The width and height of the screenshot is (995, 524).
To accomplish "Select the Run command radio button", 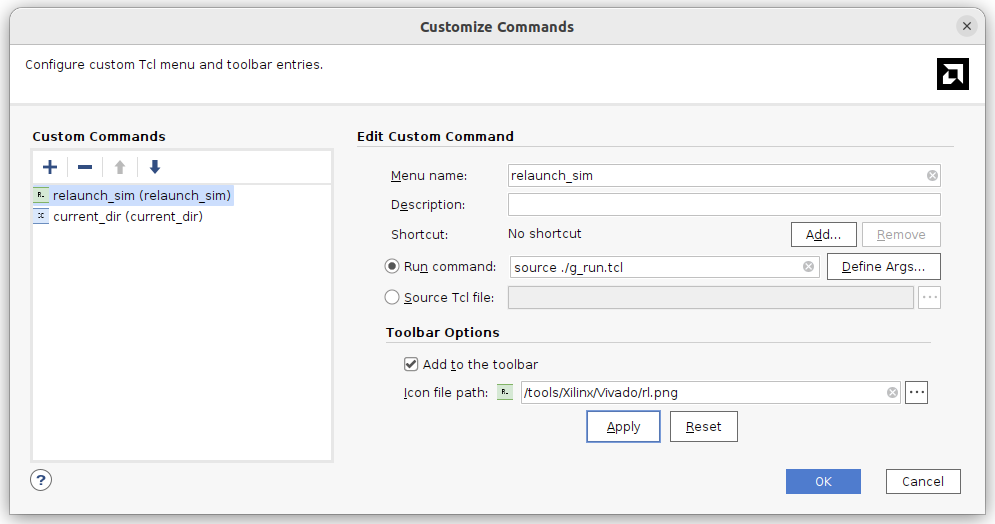I will [x=392, y=267].
